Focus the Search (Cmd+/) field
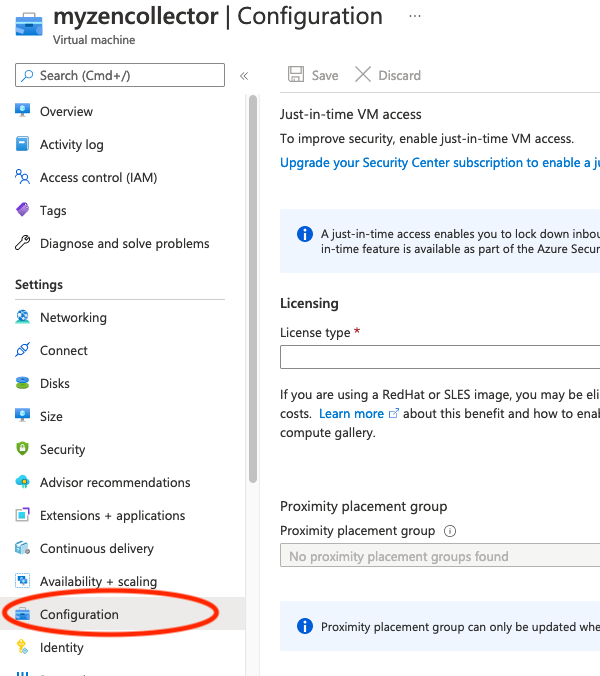The width and height of the screenshot is (600, 676). pos(120,75)
